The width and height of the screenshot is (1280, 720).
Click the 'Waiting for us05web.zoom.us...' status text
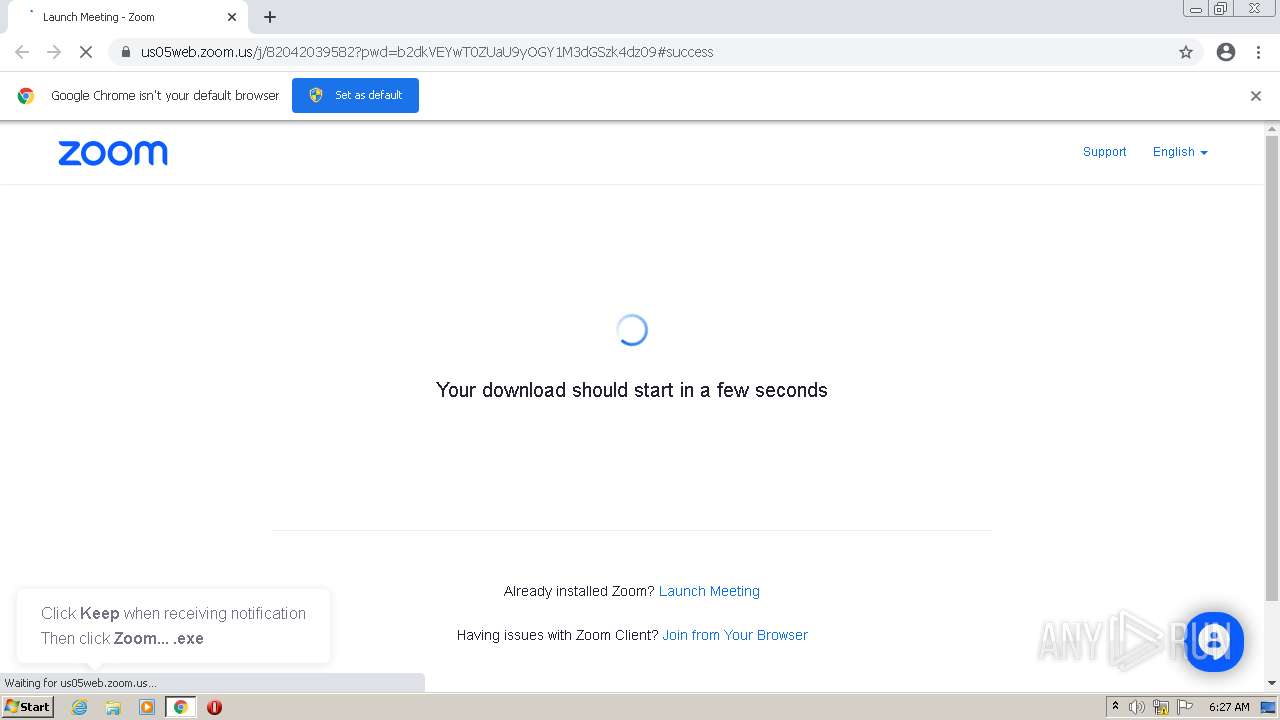80,683
